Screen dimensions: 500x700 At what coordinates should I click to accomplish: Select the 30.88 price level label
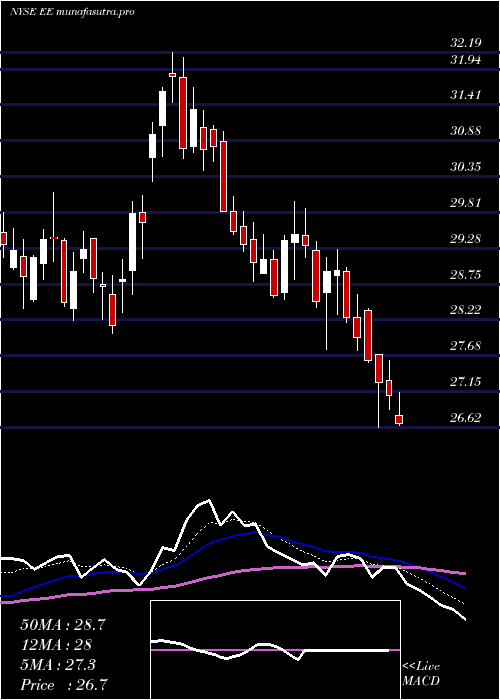(x=466, y=131)
